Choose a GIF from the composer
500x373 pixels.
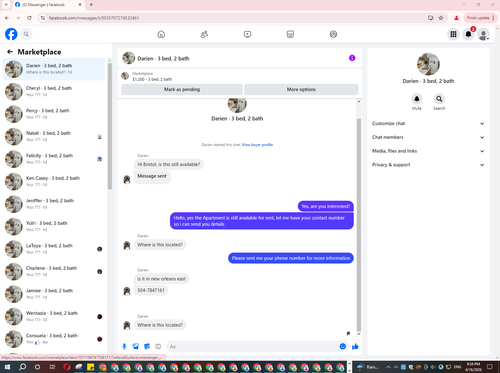(x=158, y=346)
